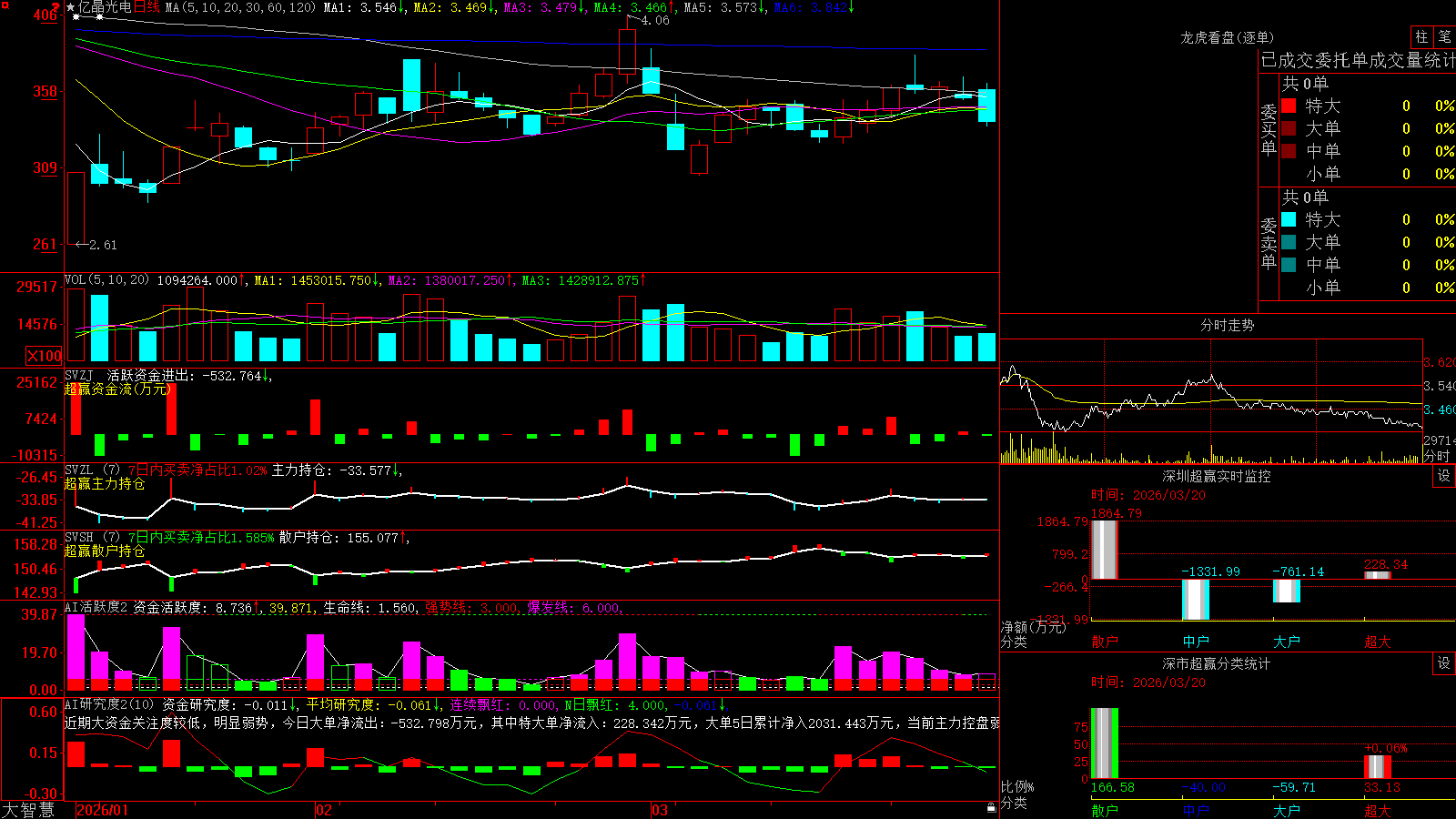This screenshot has width=1456, height=819.
Task: Click the 超大 228.34 value label
Action: coord(1386,564)
